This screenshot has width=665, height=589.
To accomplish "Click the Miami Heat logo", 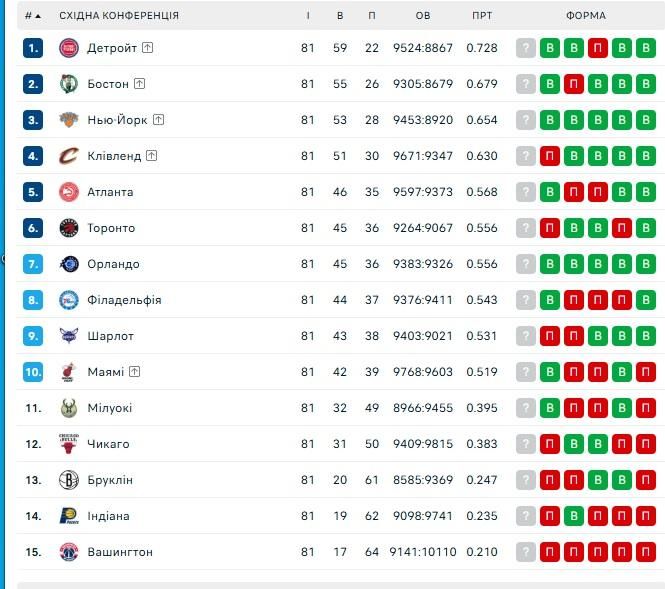I will 68,372.
